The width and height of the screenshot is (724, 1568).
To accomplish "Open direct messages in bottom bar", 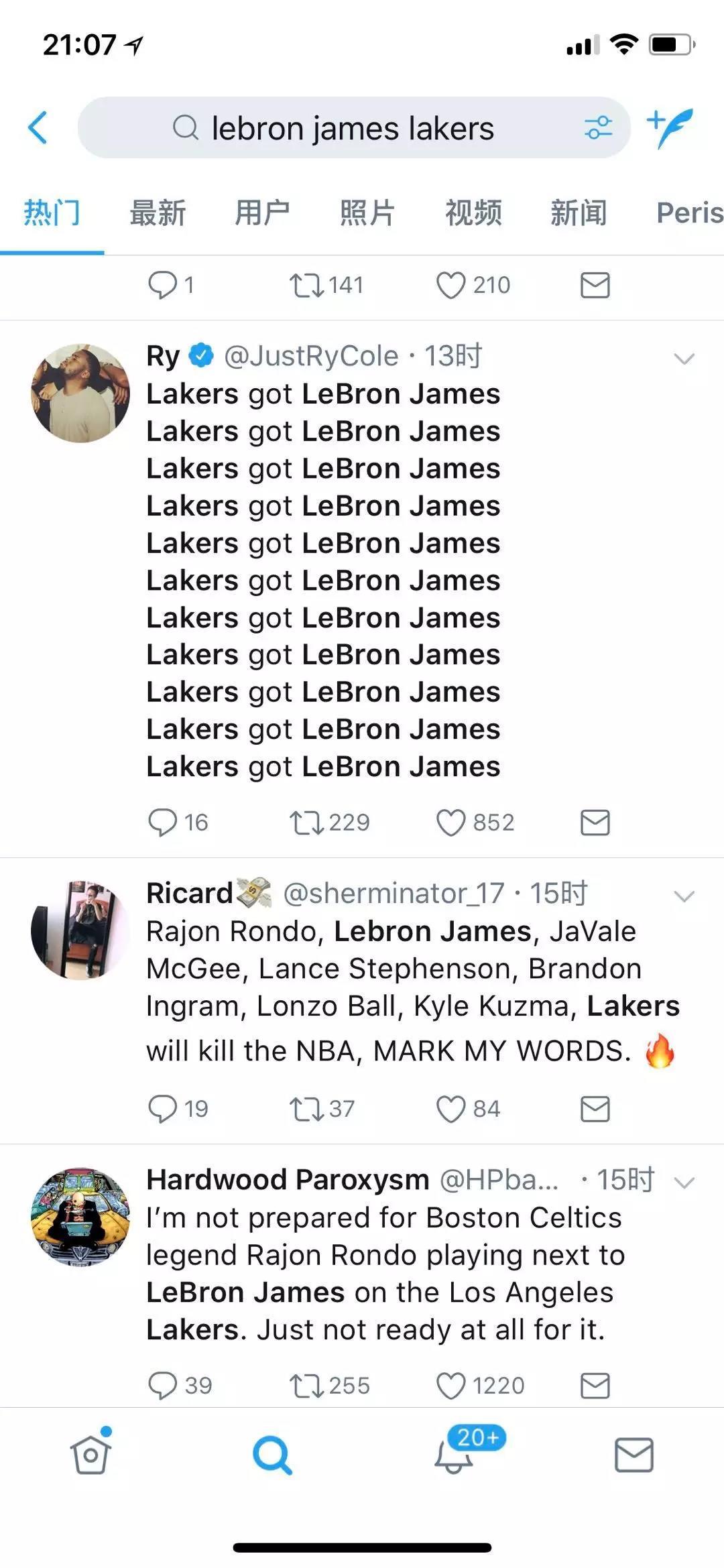I will point(633,1456).
